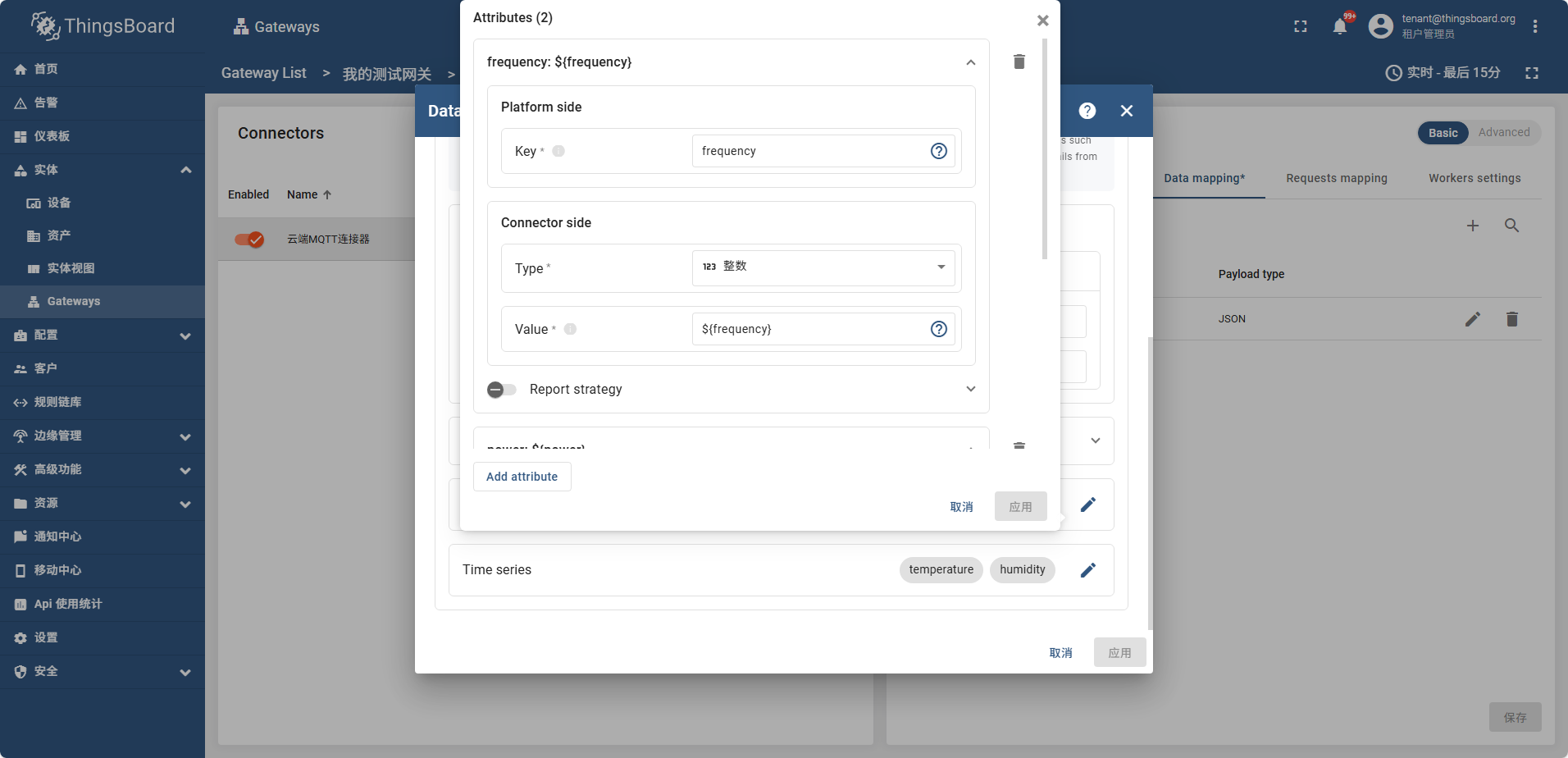The height and width of the screenshot is (758, 1568).
Task: Toggle the 云端MQTT连接器 enabled switch
Action: click(x=249, y=240)
